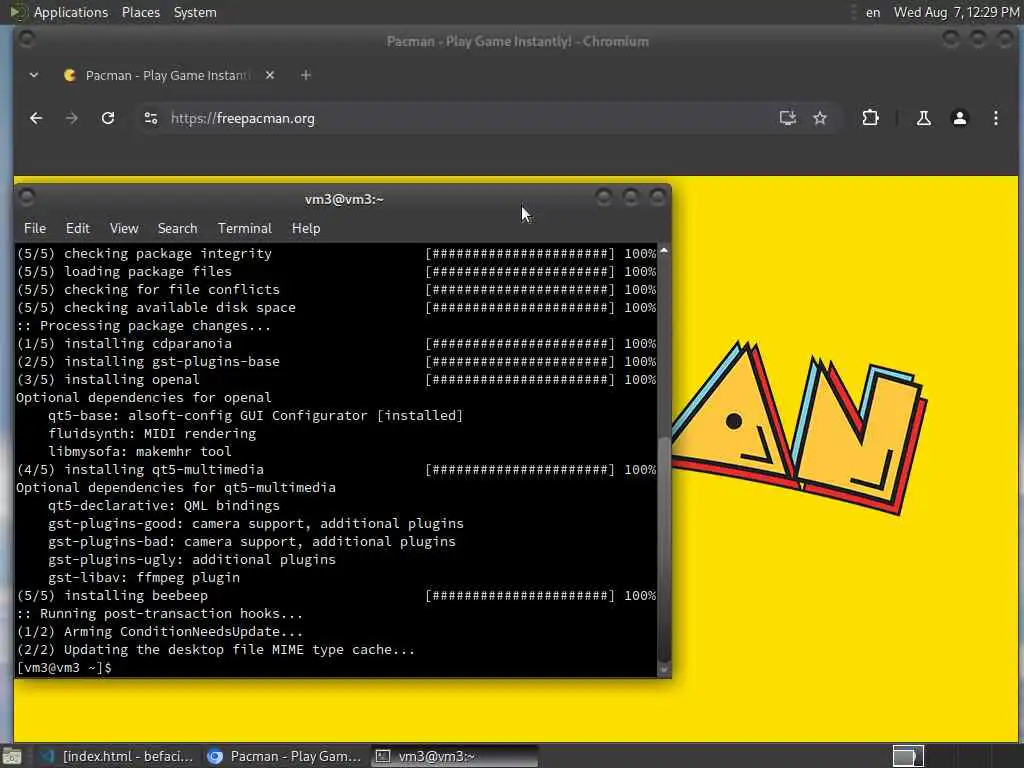Viewport: 1024px width, 768px height.
Task: Close the Pacman browser tab
Action: point(270,75)
